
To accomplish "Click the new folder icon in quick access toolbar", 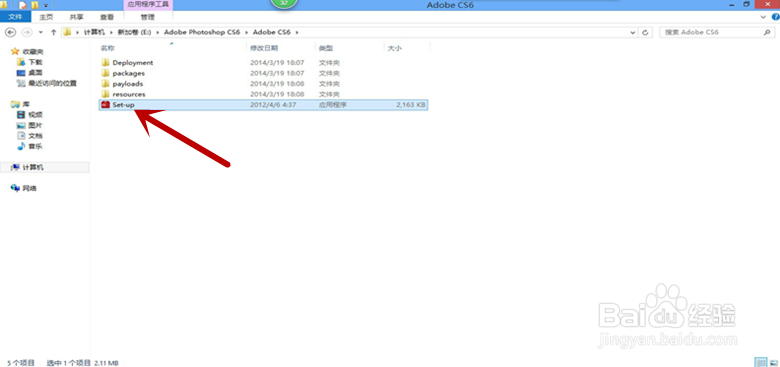I will [x=35, y=5].
